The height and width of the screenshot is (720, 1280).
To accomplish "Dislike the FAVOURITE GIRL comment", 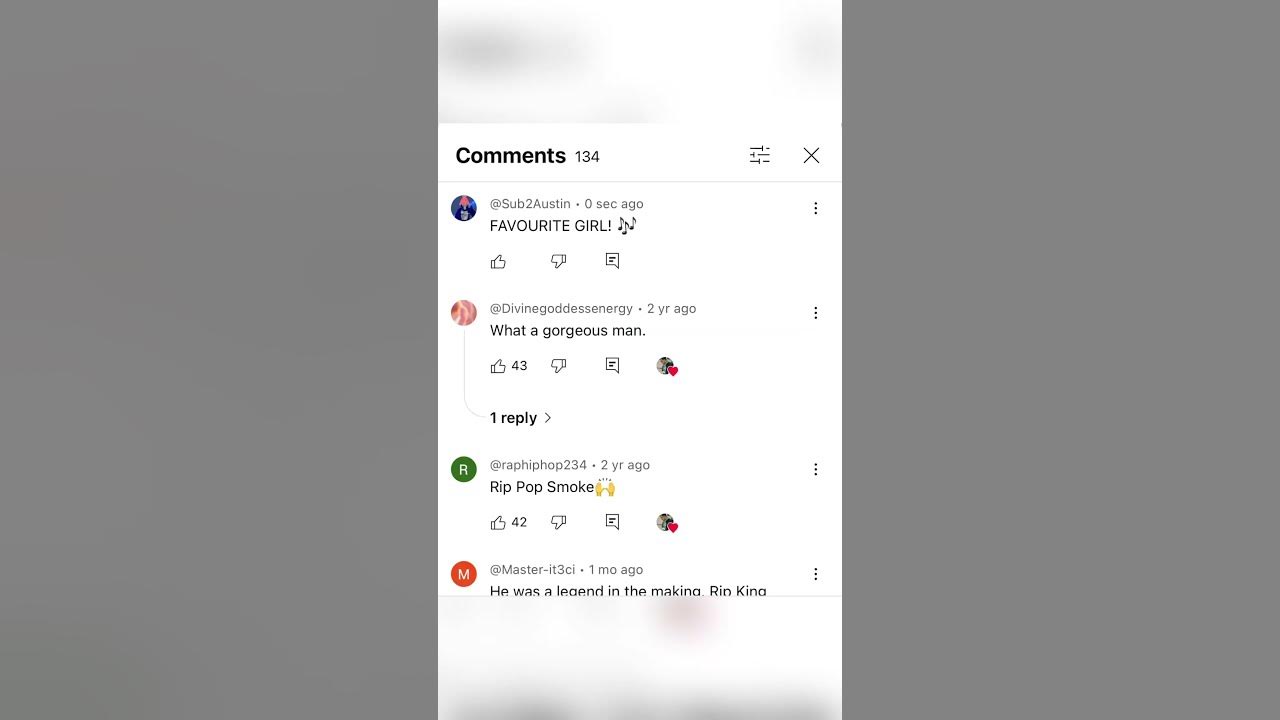I will coord(559,261).
